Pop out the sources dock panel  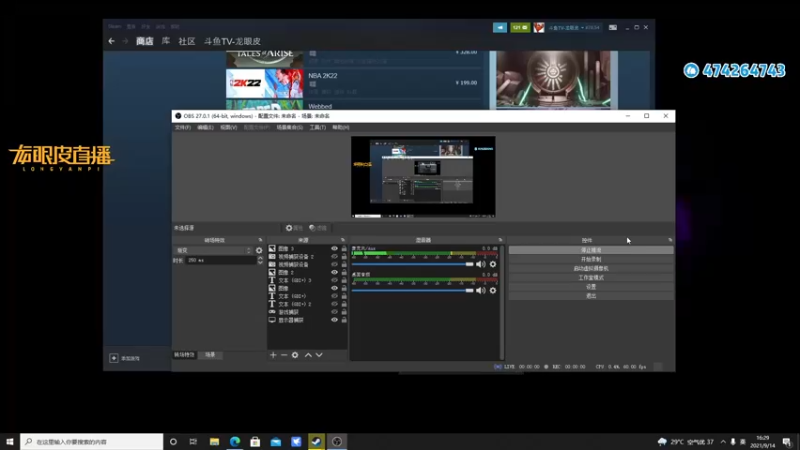click(343, 240)
